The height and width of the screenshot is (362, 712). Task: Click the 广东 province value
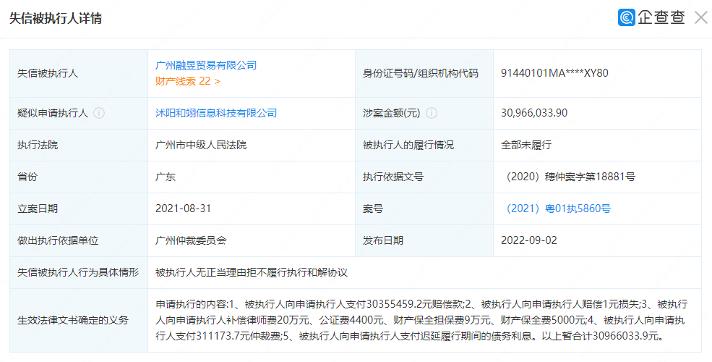point(165,177)
